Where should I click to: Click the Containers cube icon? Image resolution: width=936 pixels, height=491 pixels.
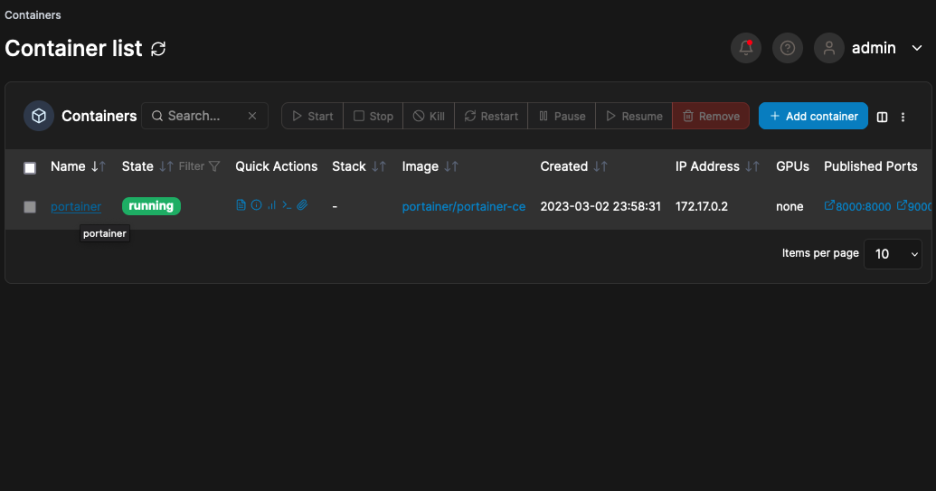(x=39, y=116)
